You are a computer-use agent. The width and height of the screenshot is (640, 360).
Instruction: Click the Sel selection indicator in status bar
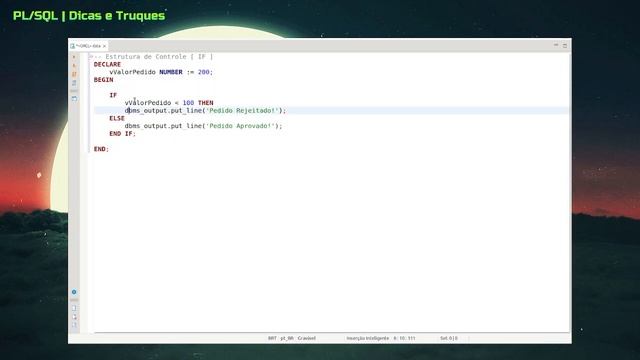coord(449,338)
